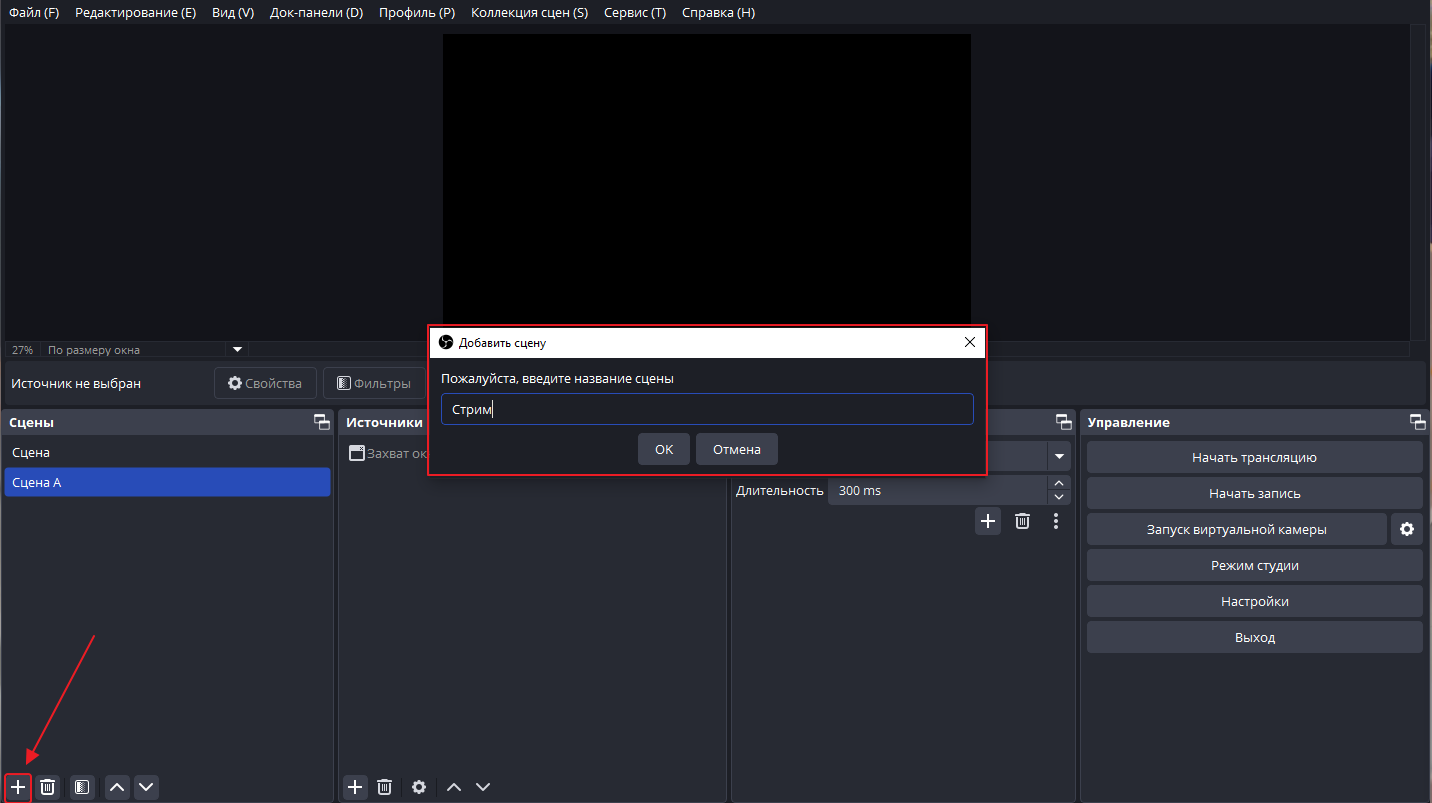Open scene filters icon in Scenes panel
This screenshot has width=1432, height=803.
tap(82, 787)
